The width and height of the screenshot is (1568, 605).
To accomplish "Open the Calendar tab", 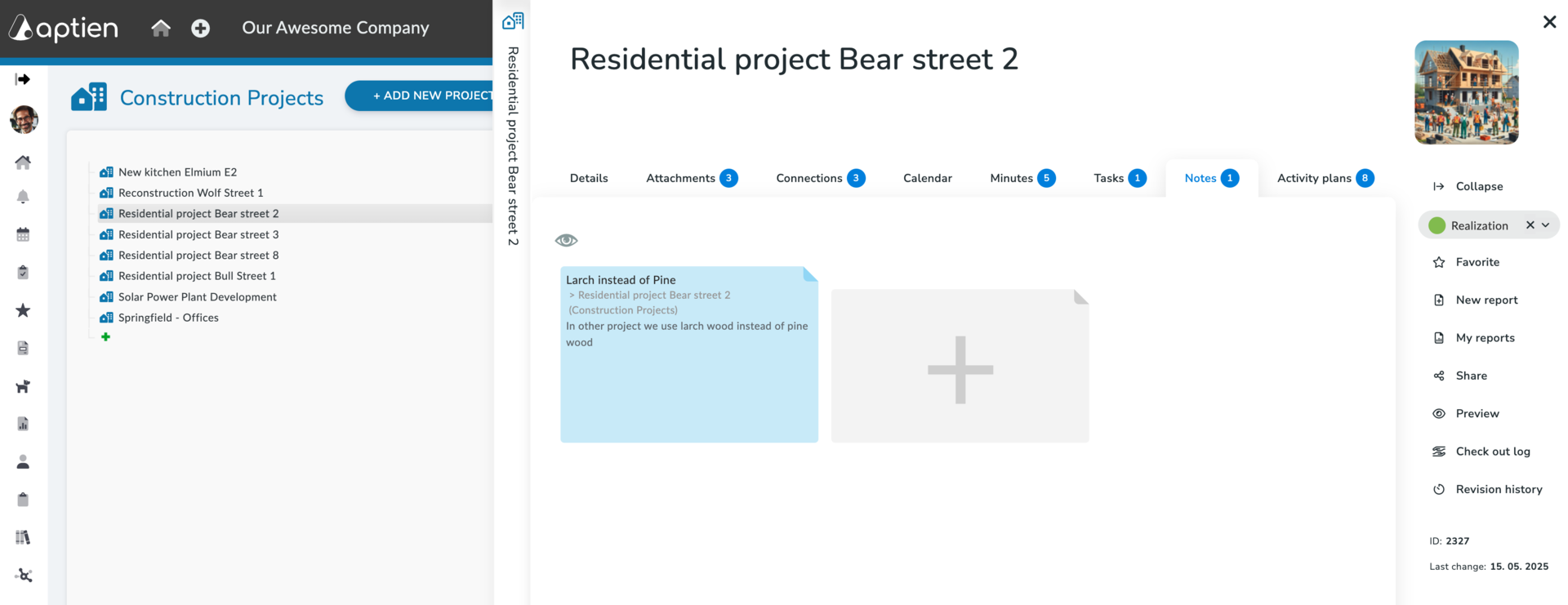I will (928, 178).
